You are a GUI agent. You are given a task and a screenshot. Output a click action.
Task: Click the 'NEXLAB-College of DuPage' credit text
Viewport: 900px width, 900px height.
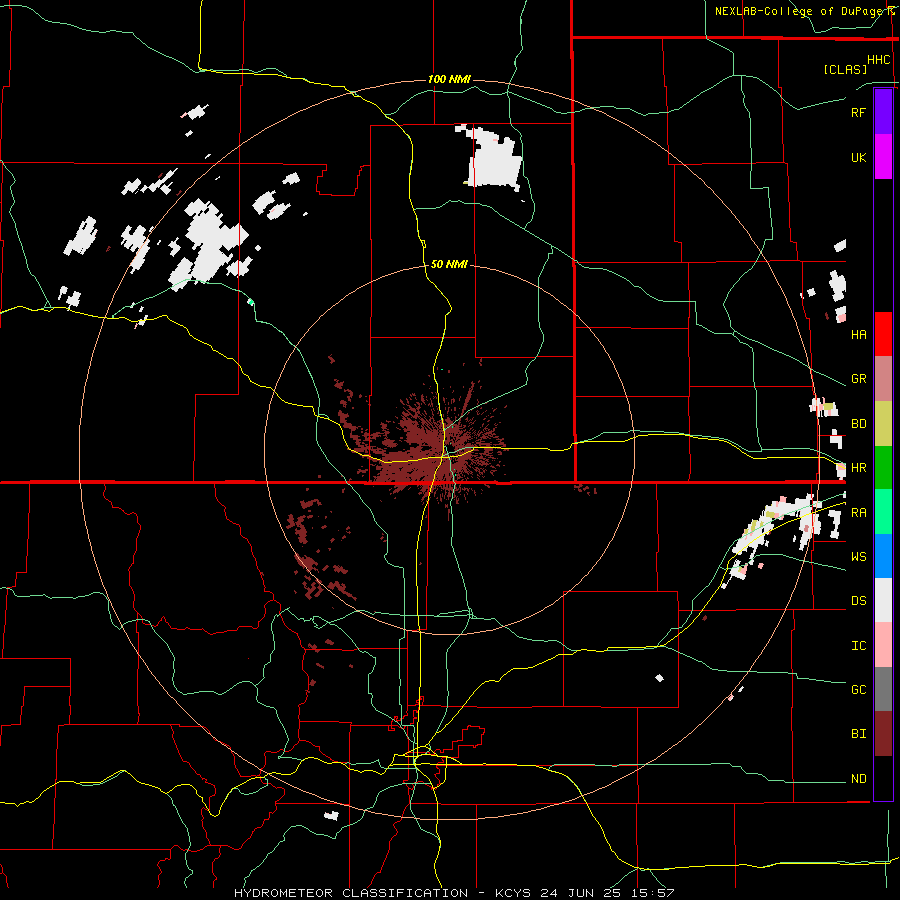pos(798,11)
